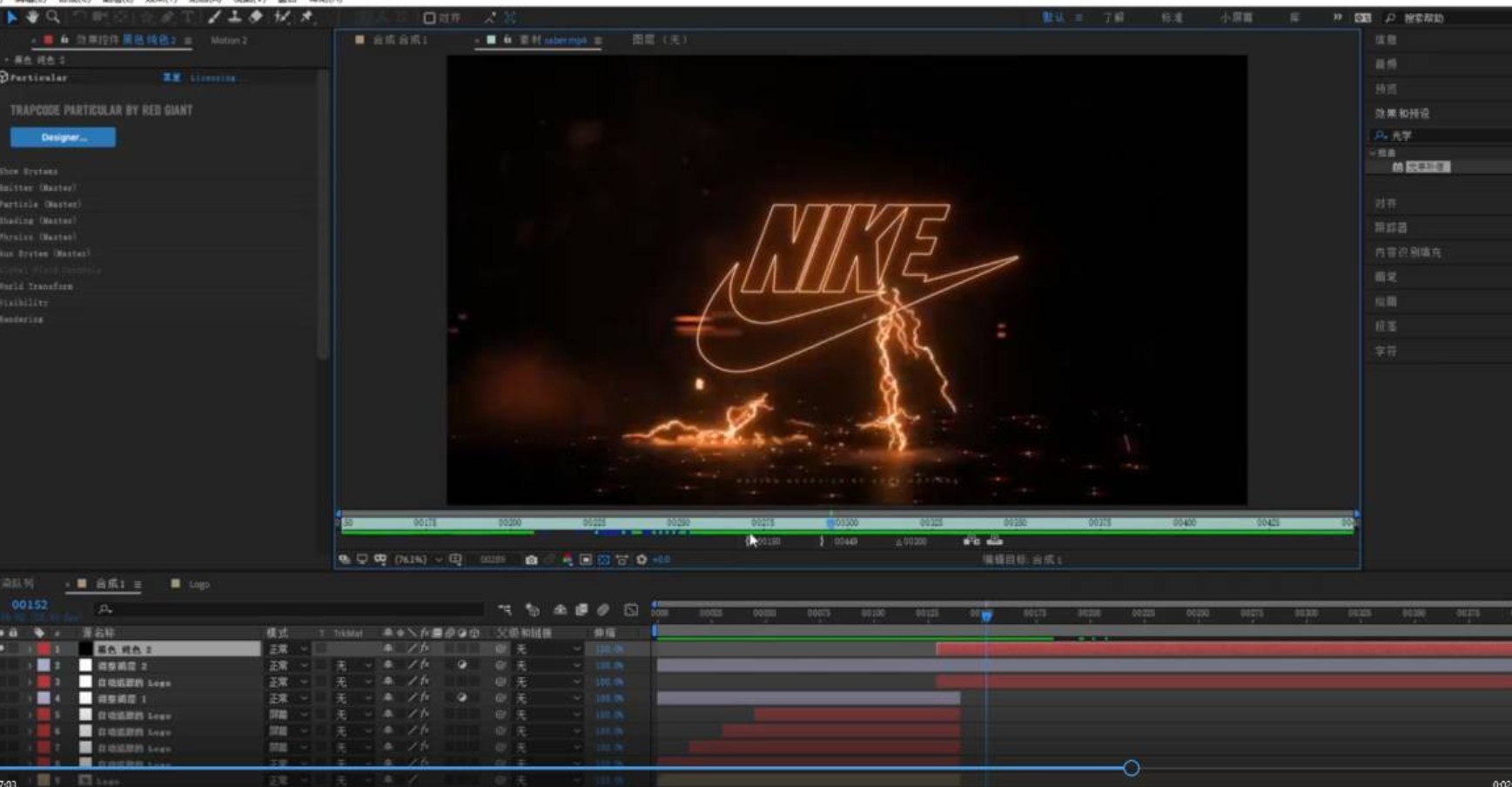Select the Clone Stamp tool
This screenshot has height=787, width=1512.
(234, 17)
